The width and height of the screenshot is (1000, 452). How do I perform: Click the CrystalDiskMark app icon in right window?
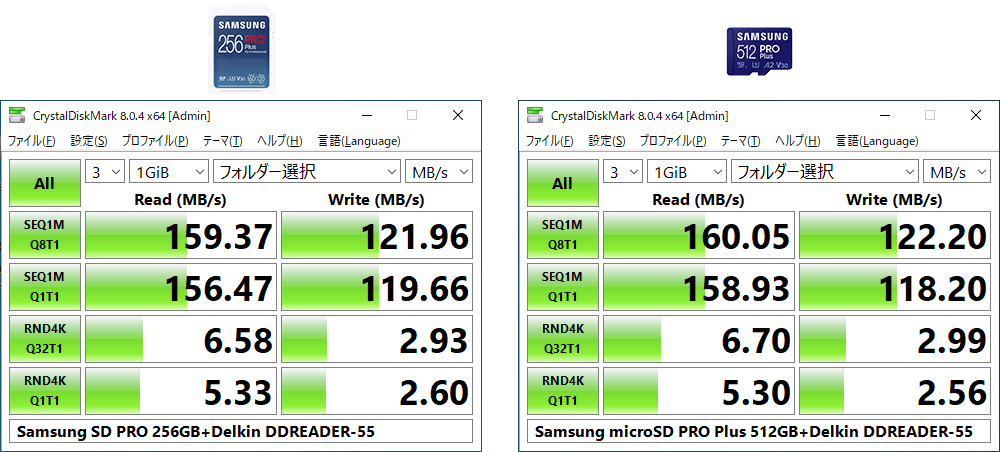point(536,115)
